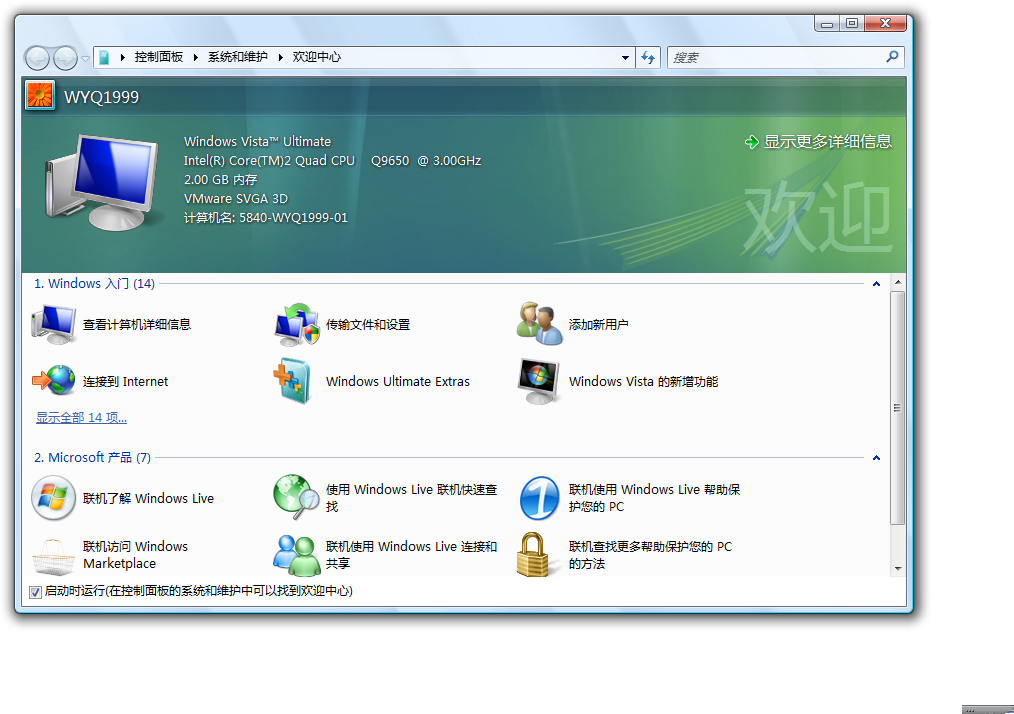Click 显示更多详细信息 link

click(x=828, y=142)
